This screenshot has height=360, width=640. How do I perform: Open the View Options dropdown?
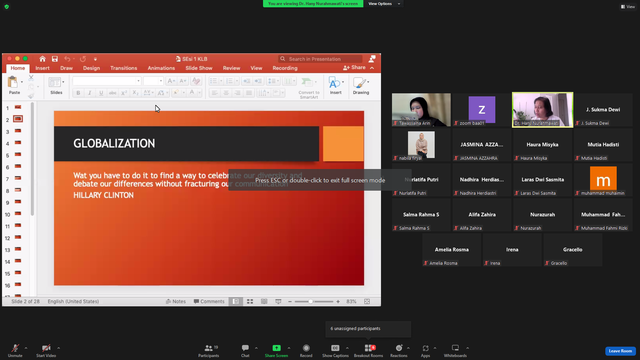pyautogui.click(x=384, y=4)
